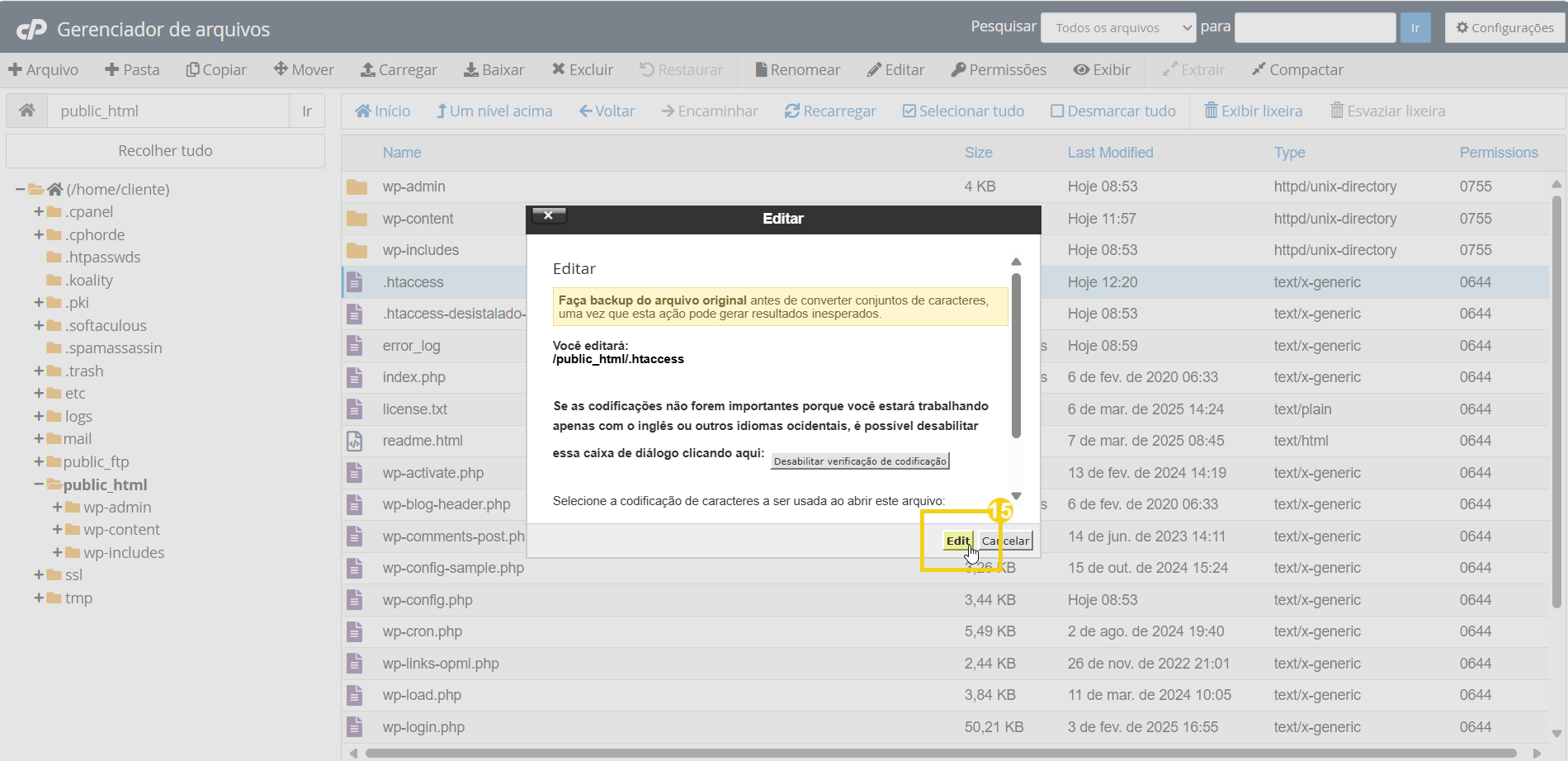Expand the ssl tree folder
This screenshot has height=761, width=1568.
click(39, 575)
